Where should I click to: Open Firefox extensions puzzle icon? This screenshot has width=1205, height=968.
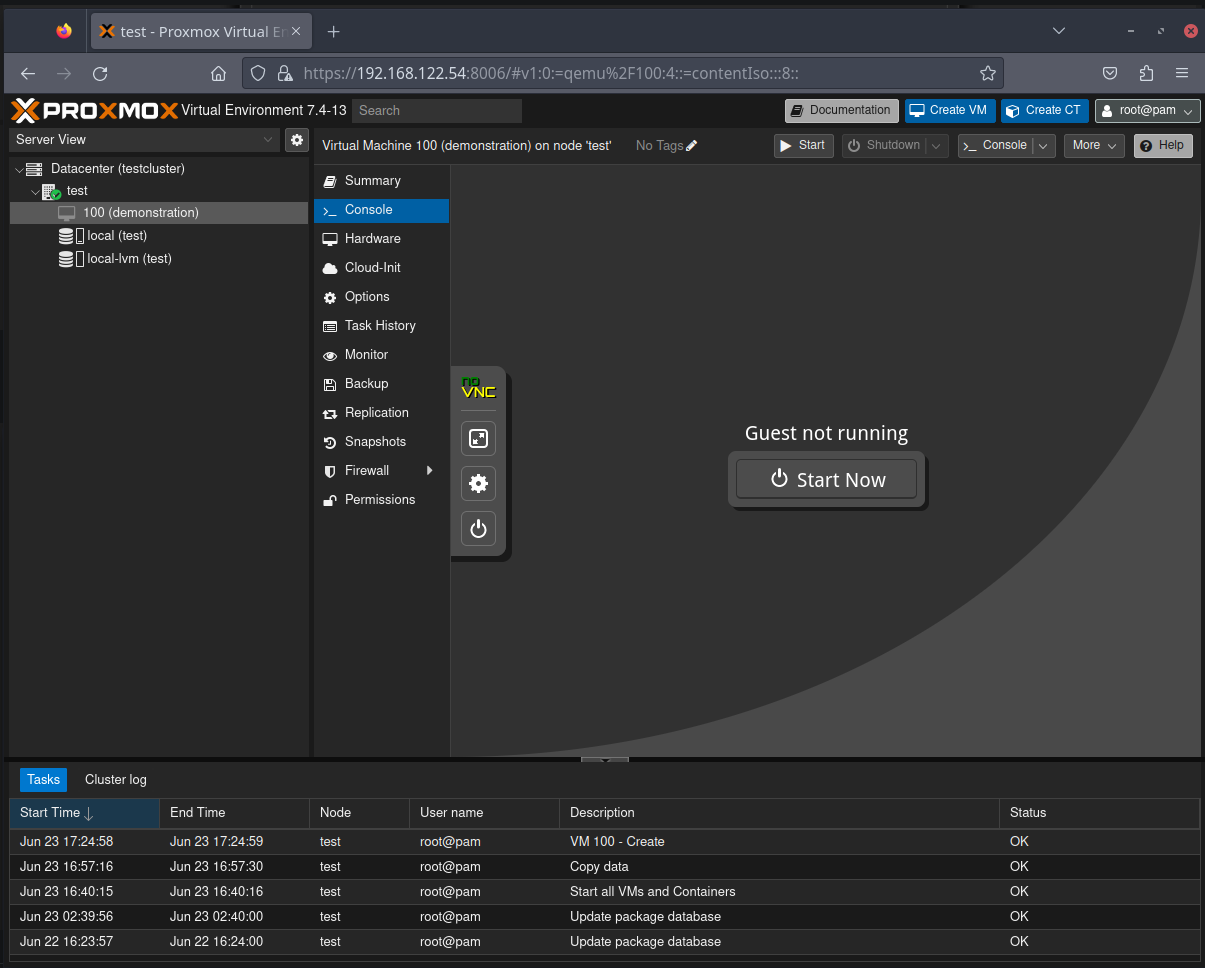click(x=1146, y=73)
